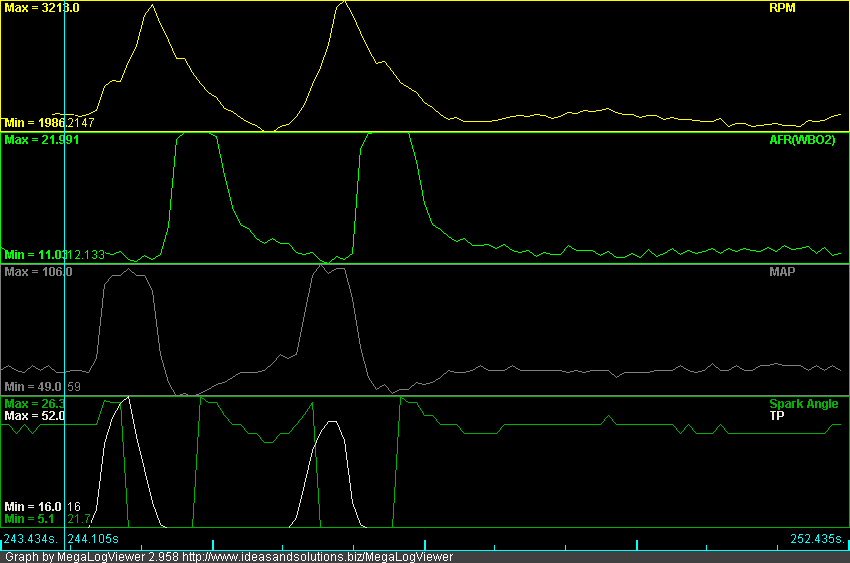The image size is (850, 563).
Task: Click the AFR Max = 21.991 readout
Action: 42,140
